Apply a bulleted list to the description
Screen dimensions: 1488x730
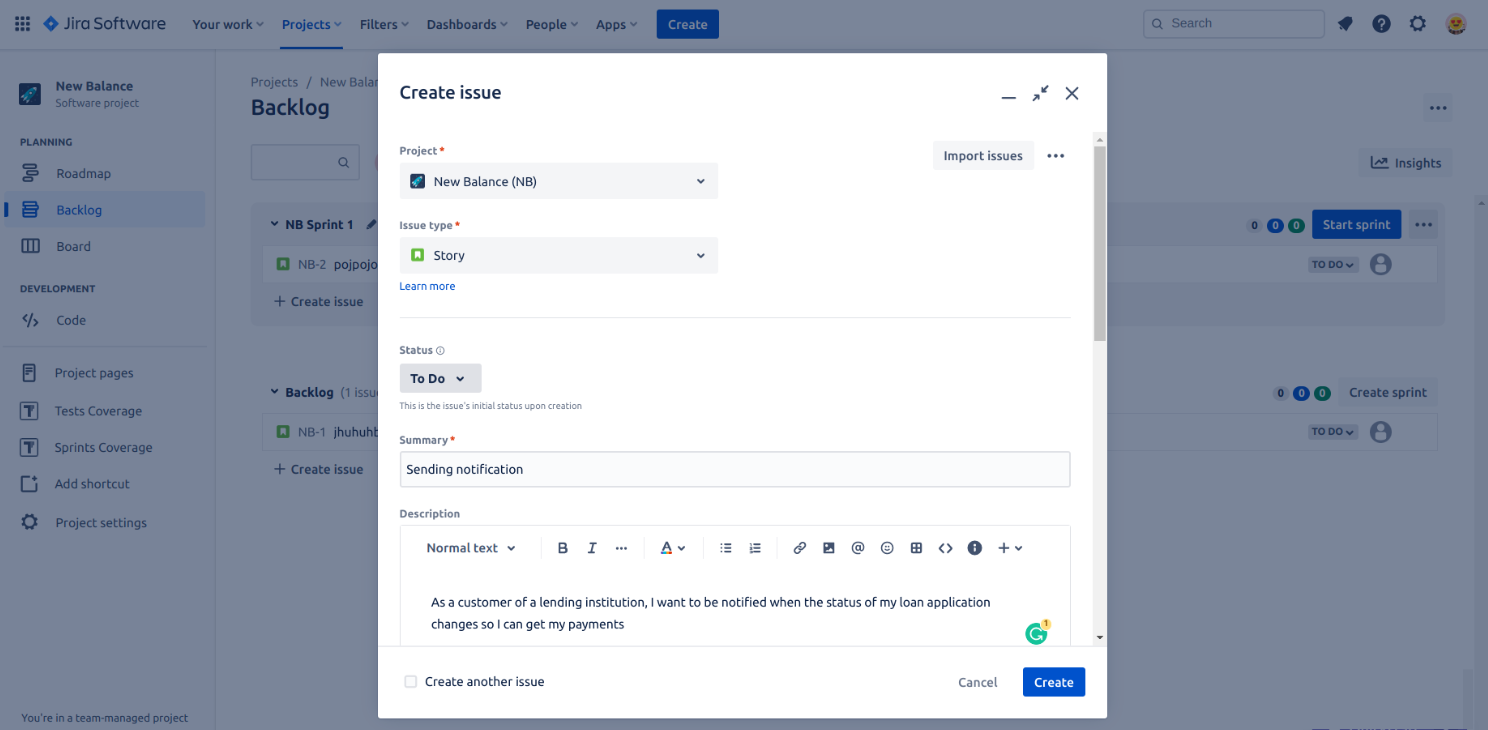(726, 547)
